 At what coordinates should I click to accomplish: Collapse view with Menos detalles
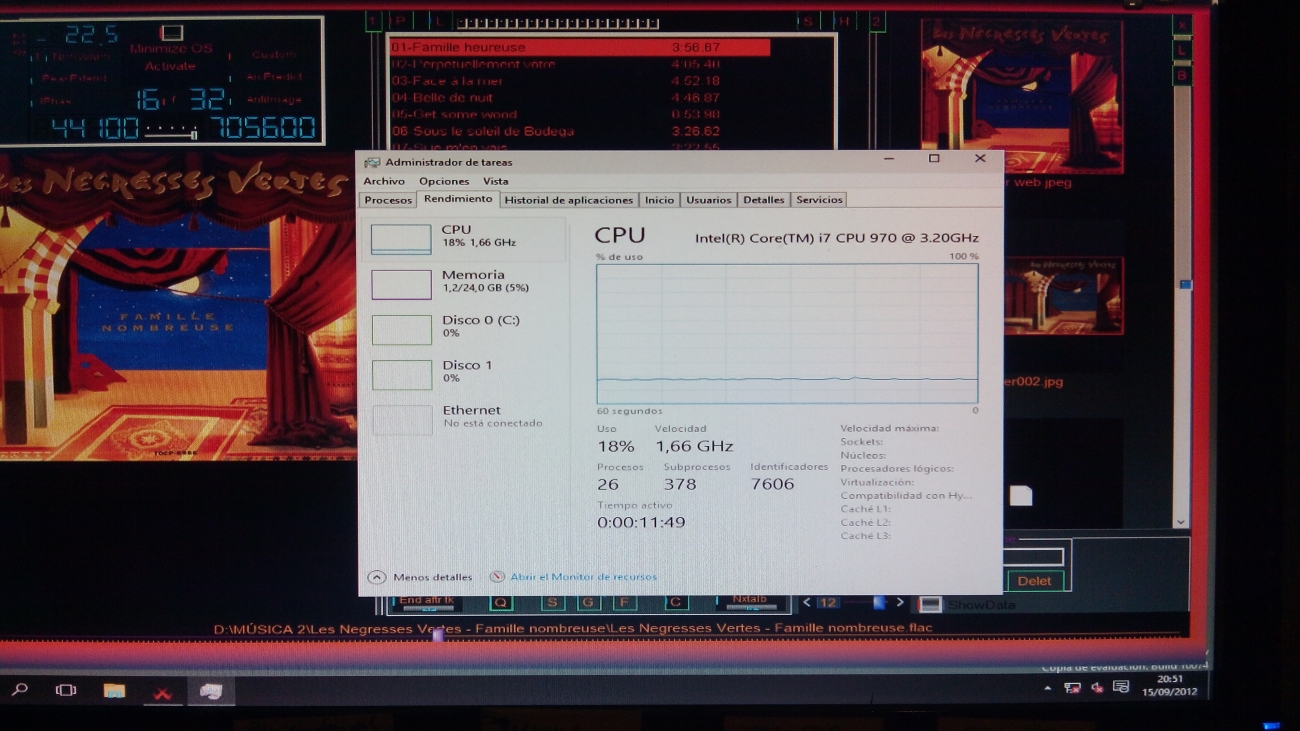pos(420,577)
